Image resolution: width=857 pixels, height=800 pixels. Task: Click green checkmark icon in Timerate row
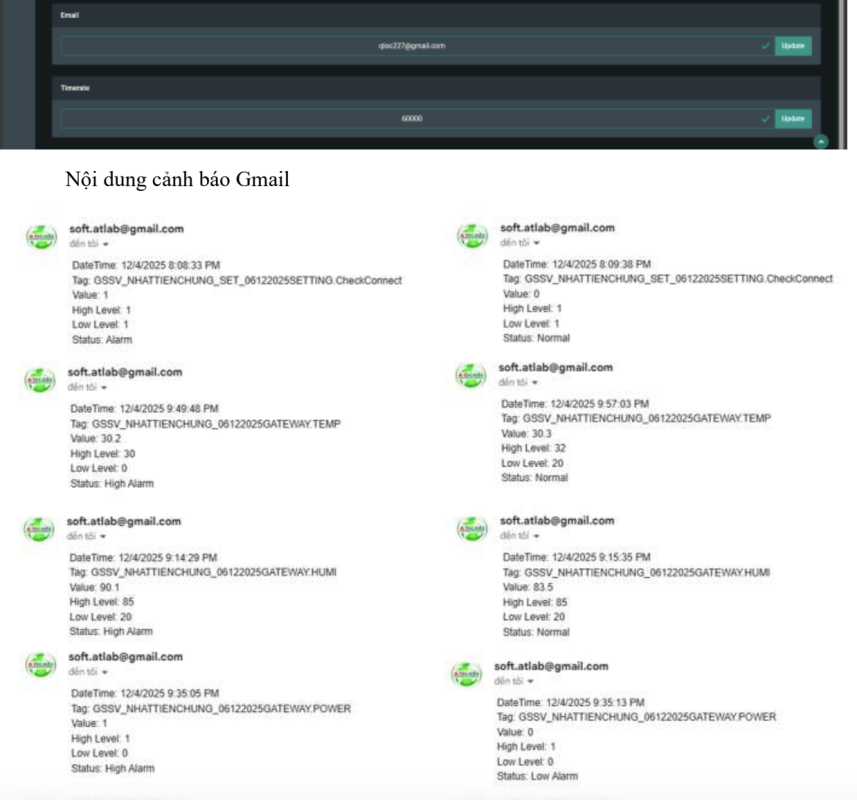765,118
